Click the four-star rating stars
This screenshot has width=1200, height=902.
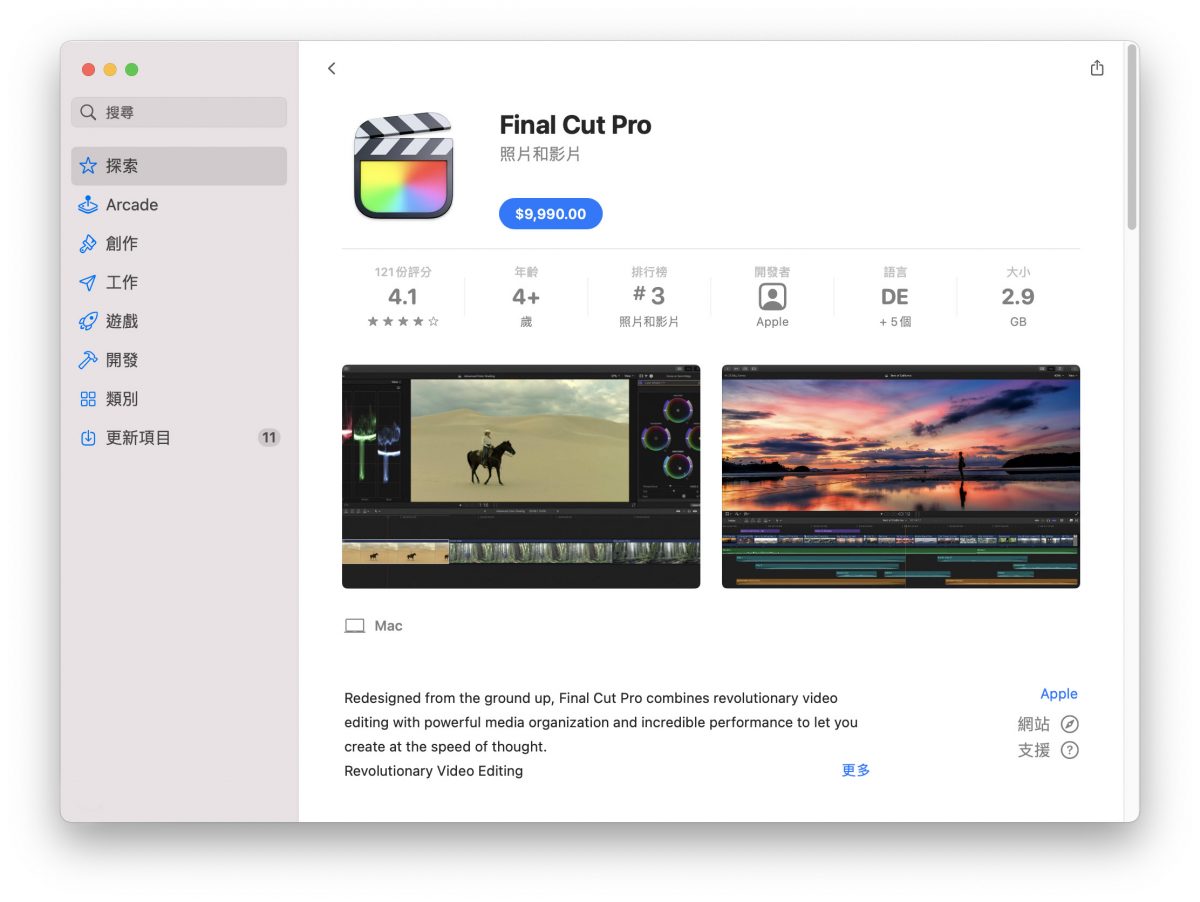[x=402, y=322]
